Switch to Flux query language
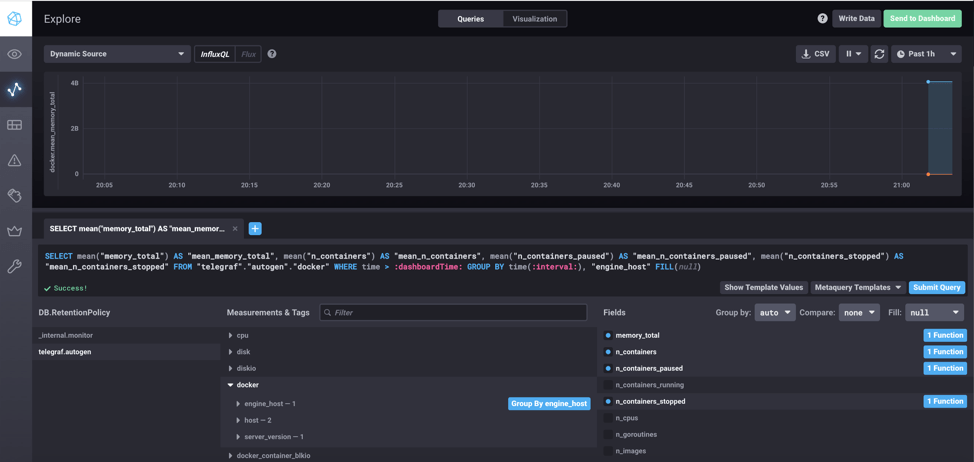974x462 pixels. coord(248,54)
